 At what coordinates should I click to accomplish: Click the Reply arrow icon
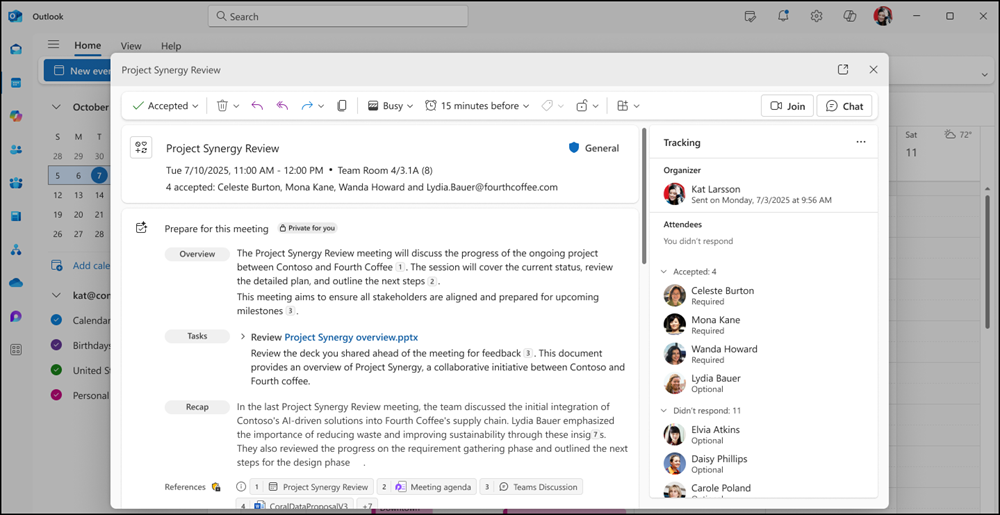click(257, 106)
